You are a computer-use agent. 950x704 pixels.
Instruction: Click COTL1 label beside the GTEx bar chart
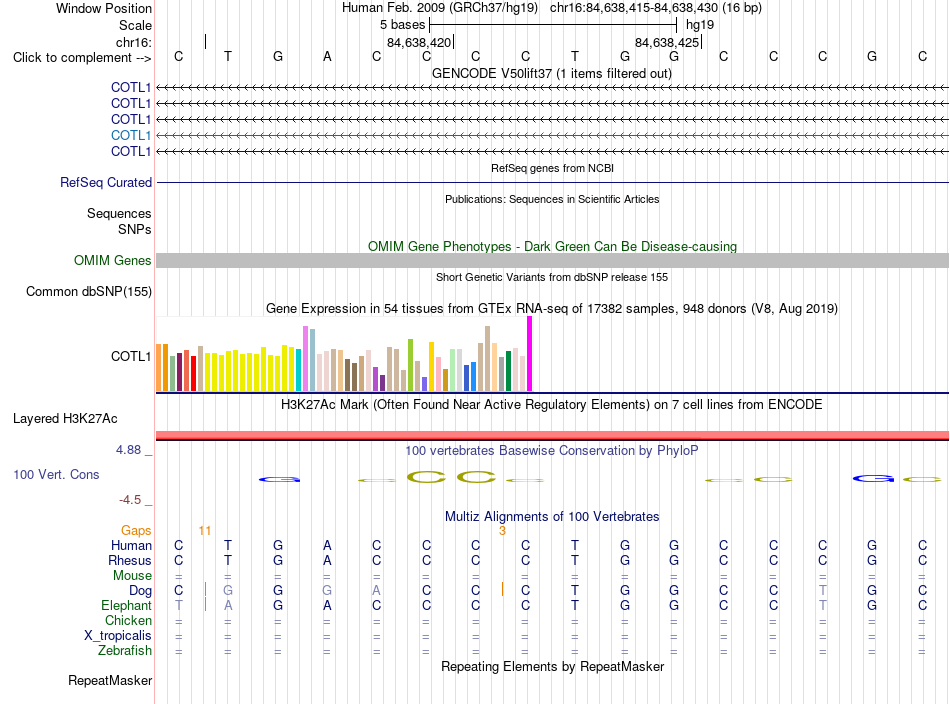point(130,356)
